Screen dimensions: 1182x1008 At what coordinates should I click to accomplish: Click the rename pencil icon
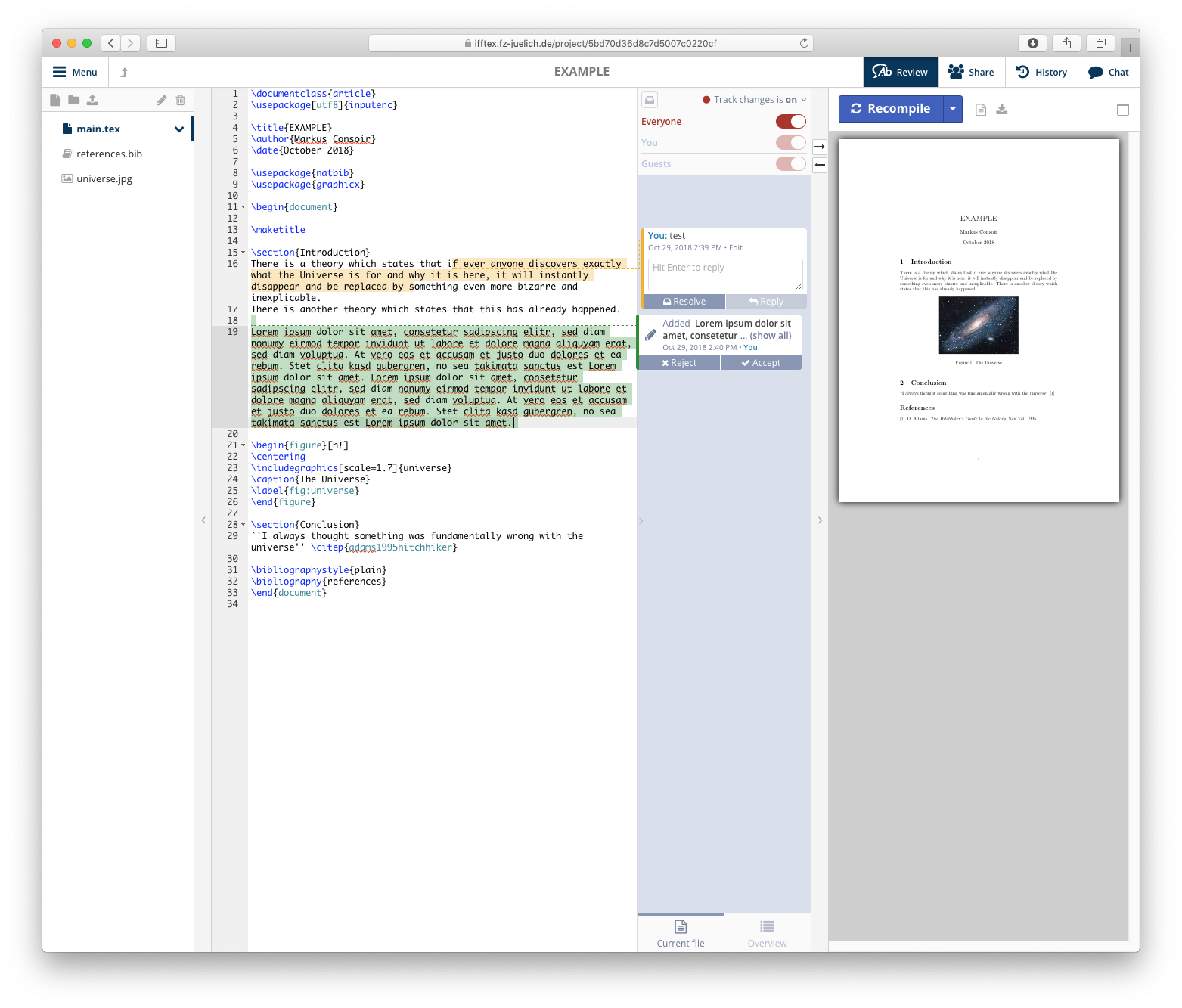[x=161, y=100]
